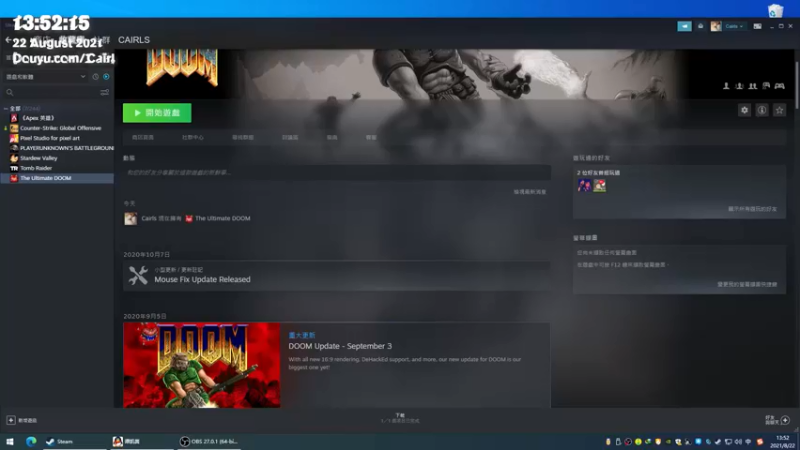Open the notifications envelope icon
Screen dimensions: 800x450
(x=701, y=26)
